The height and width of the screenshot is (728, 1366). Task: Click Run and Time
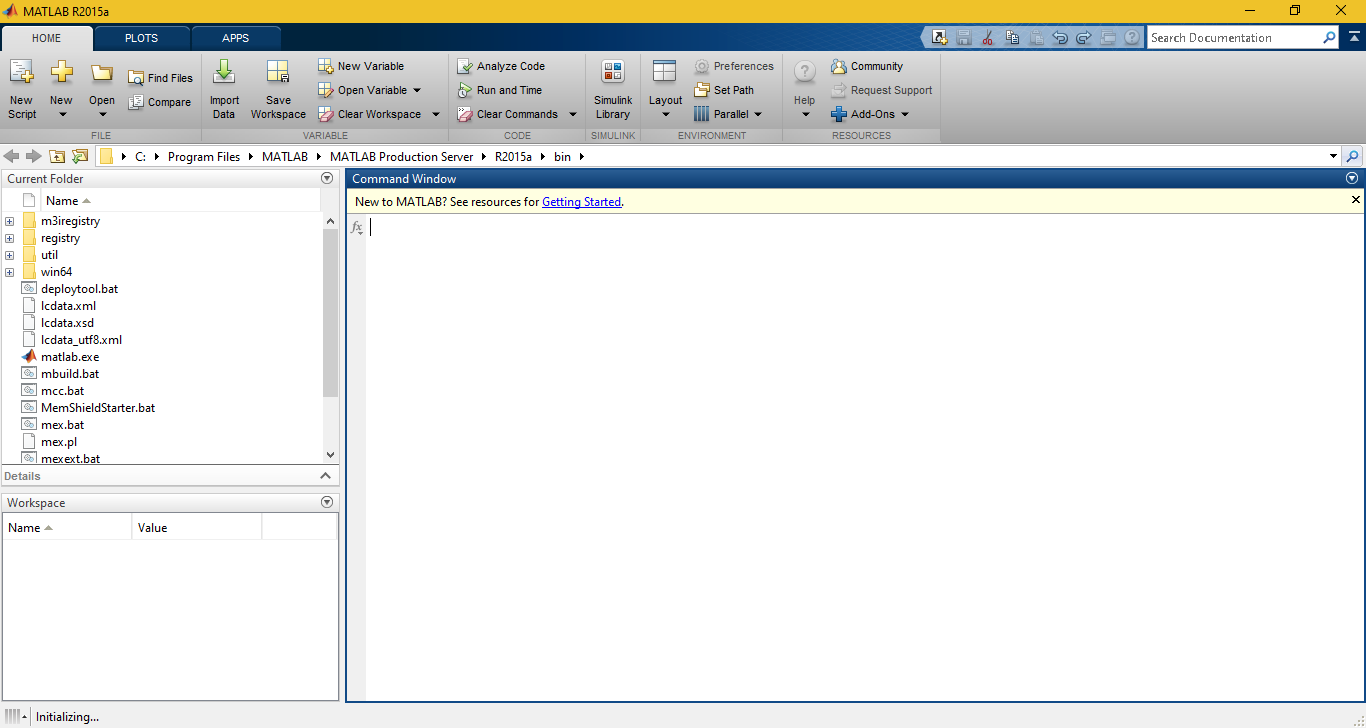point(499,90)
